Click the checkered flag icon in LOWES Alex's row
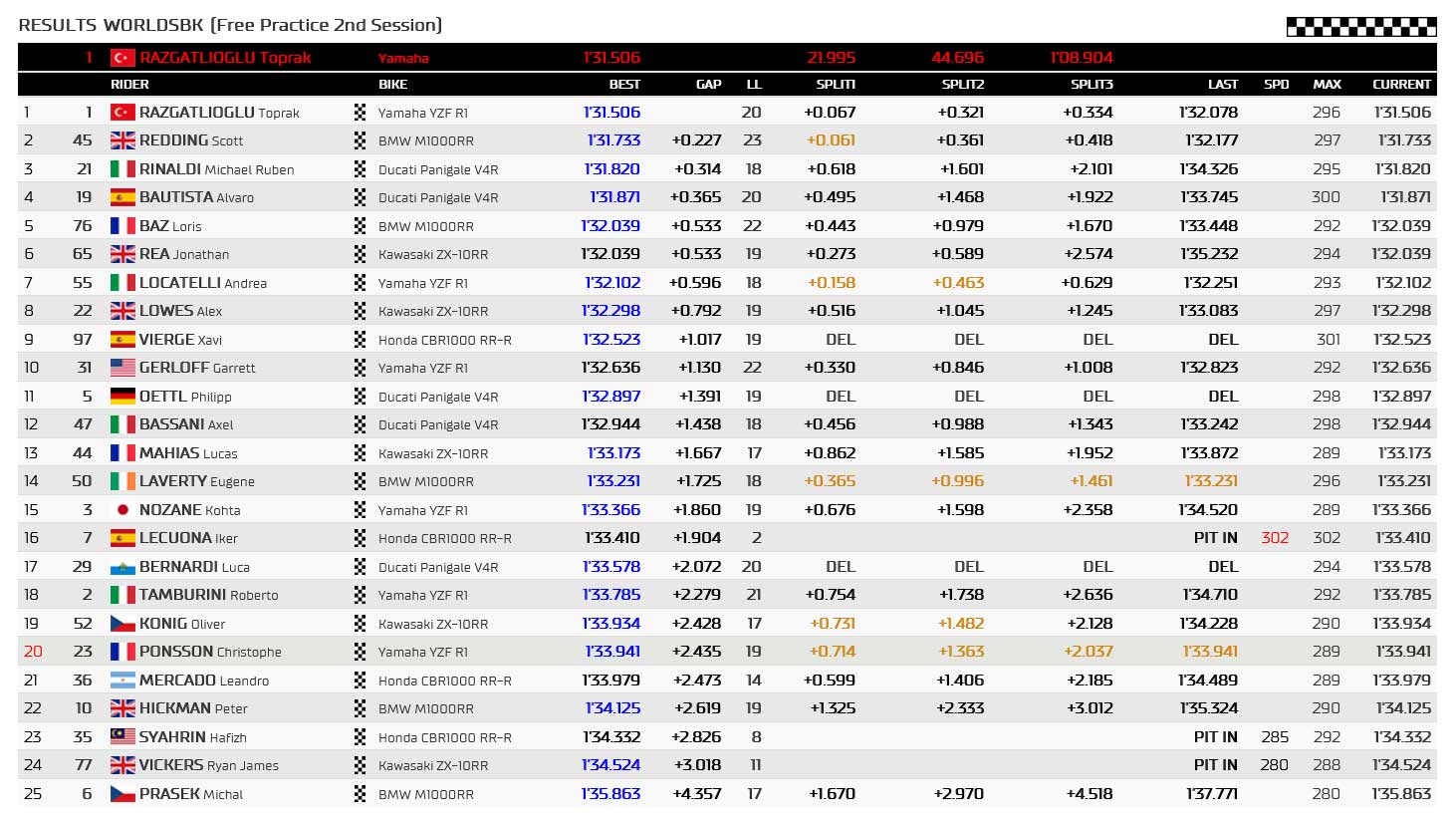This screenshot has height=819, width=1456. click(x=361, y=311)
